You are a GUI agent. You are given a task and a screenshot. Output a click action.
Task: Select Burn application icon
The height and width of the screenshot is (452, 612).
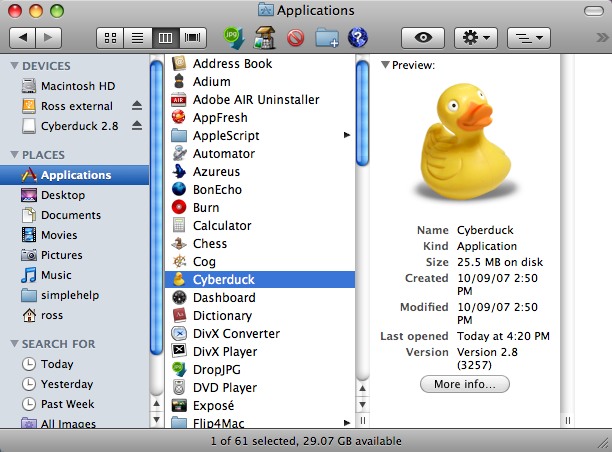(x=179, y=207)
